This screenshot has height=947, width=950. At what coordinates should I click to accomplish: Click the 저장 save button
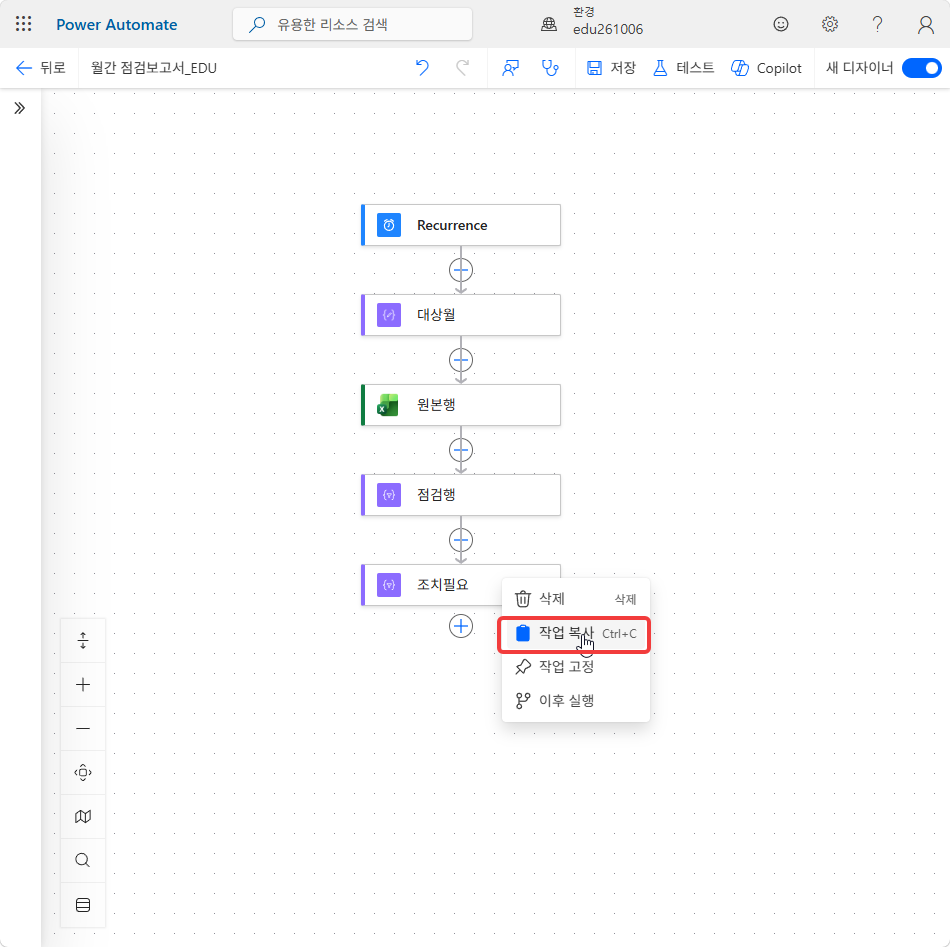pyautogui.click(x=611, y=68)
